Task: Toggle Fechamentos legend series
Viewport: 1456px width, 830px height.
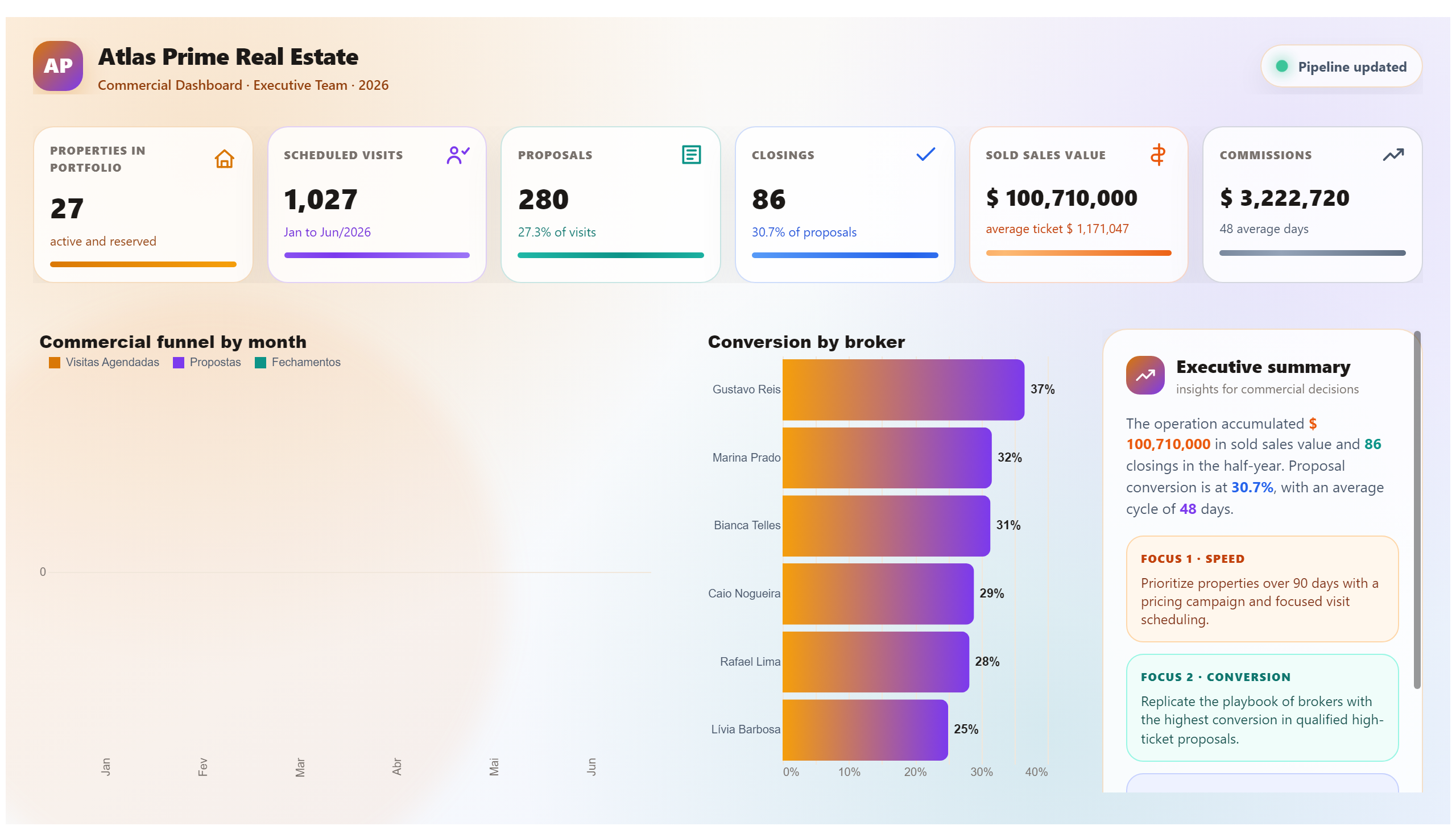Action: coord(297,363)
